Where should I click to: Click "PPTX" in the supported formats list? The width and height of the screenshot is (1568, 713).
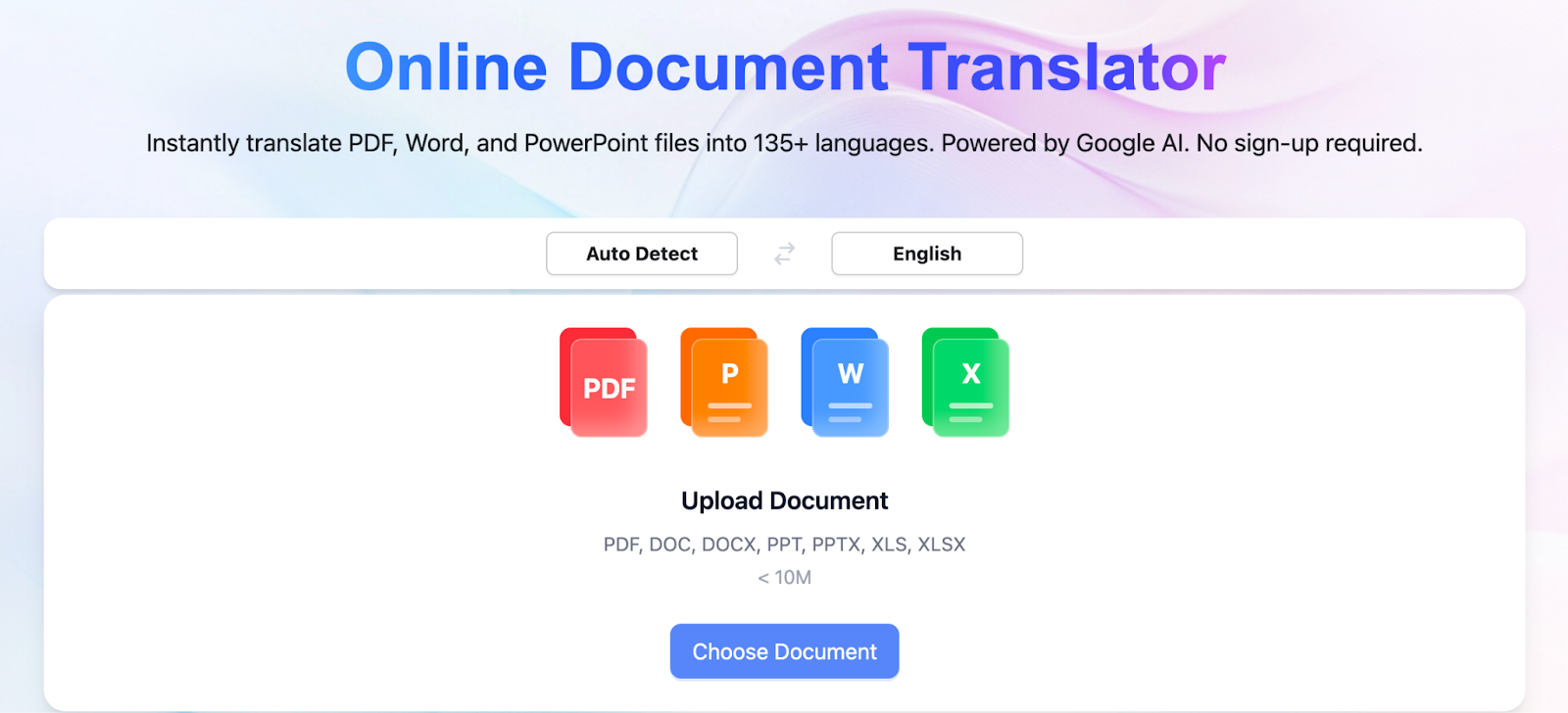(x=836, y=545)
